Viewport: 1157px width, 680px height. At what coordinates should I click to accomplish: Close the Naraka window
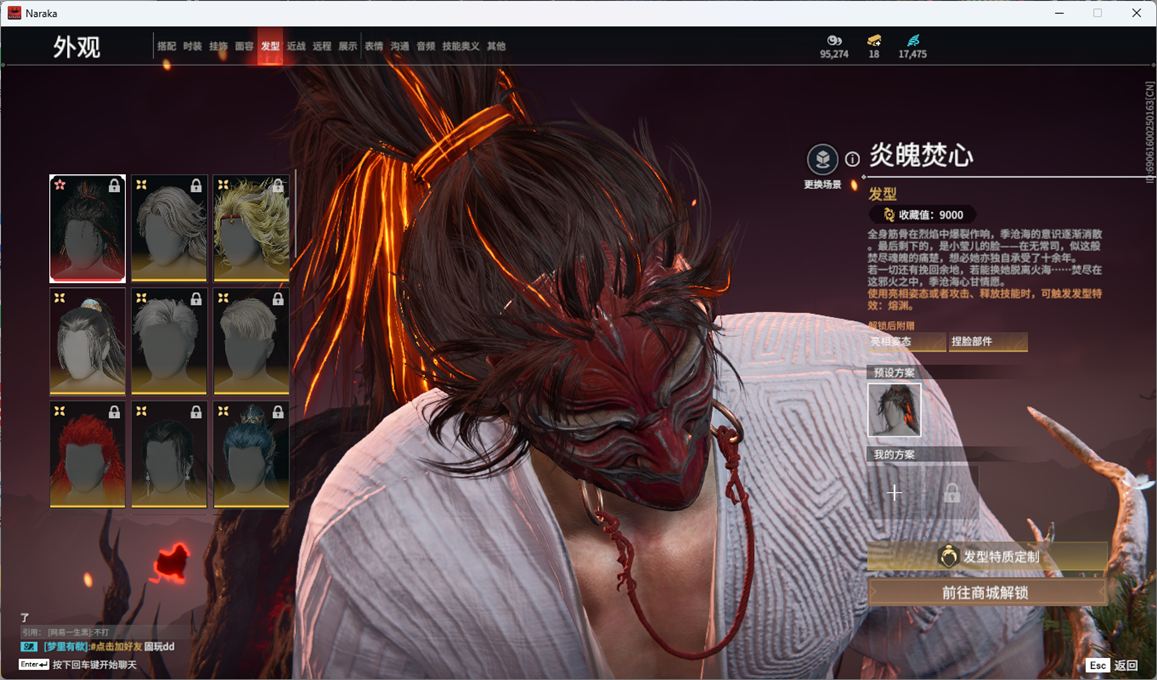coord(1136,13)
